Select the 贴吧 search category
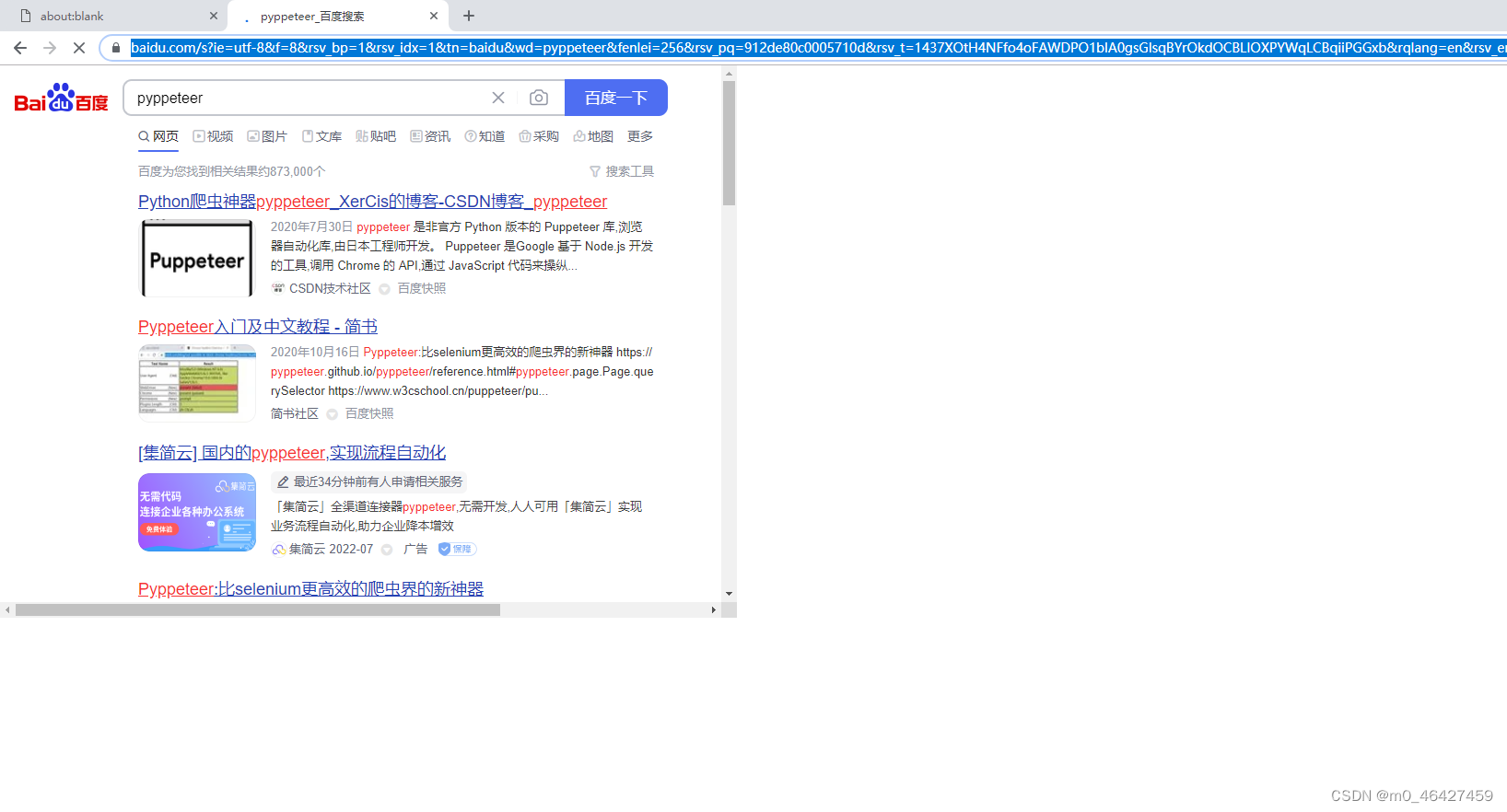Image resolution: width=1507 pixels, height=812 pixels. (376, 136)
